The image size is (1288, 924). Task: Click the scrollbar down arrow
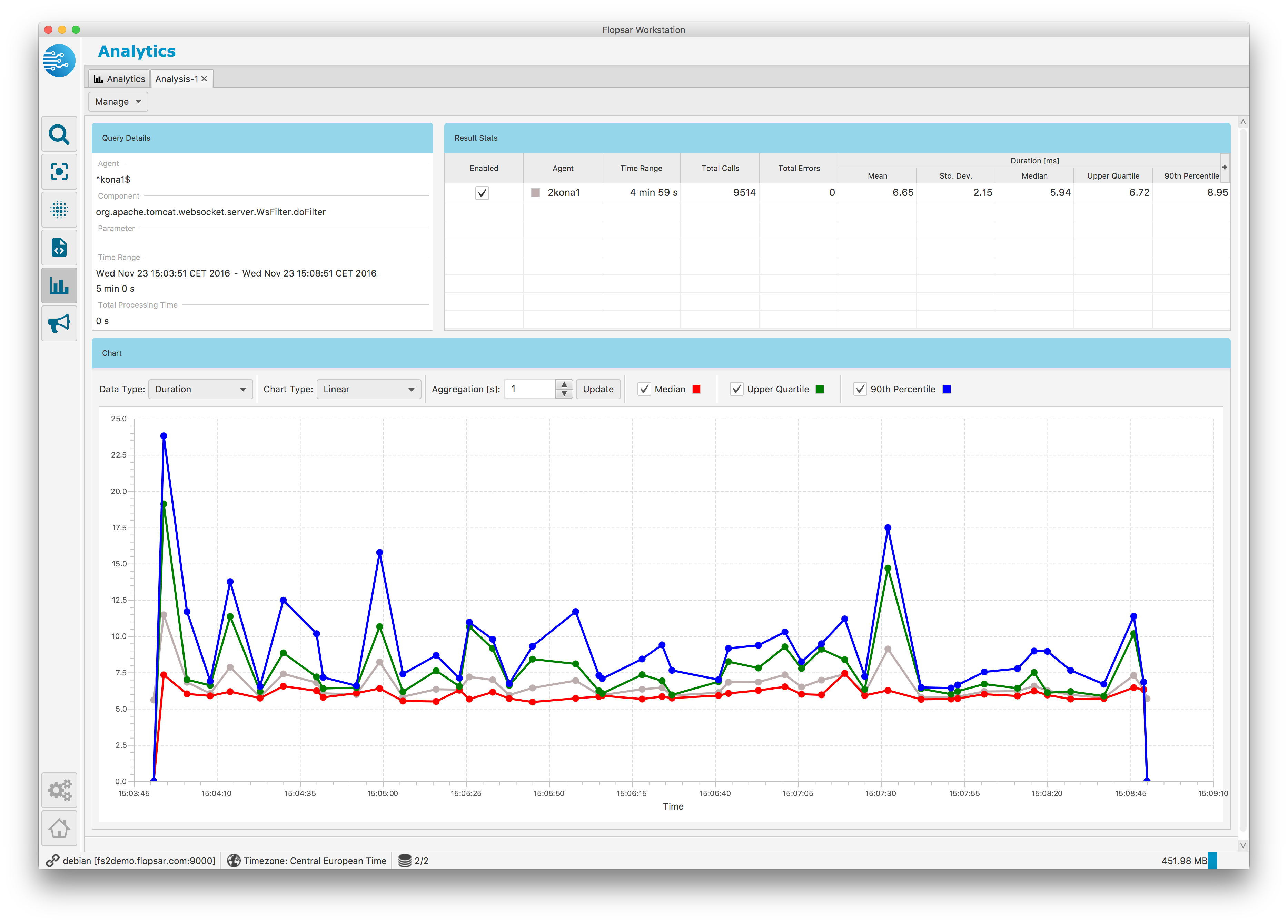point(1243,845)
